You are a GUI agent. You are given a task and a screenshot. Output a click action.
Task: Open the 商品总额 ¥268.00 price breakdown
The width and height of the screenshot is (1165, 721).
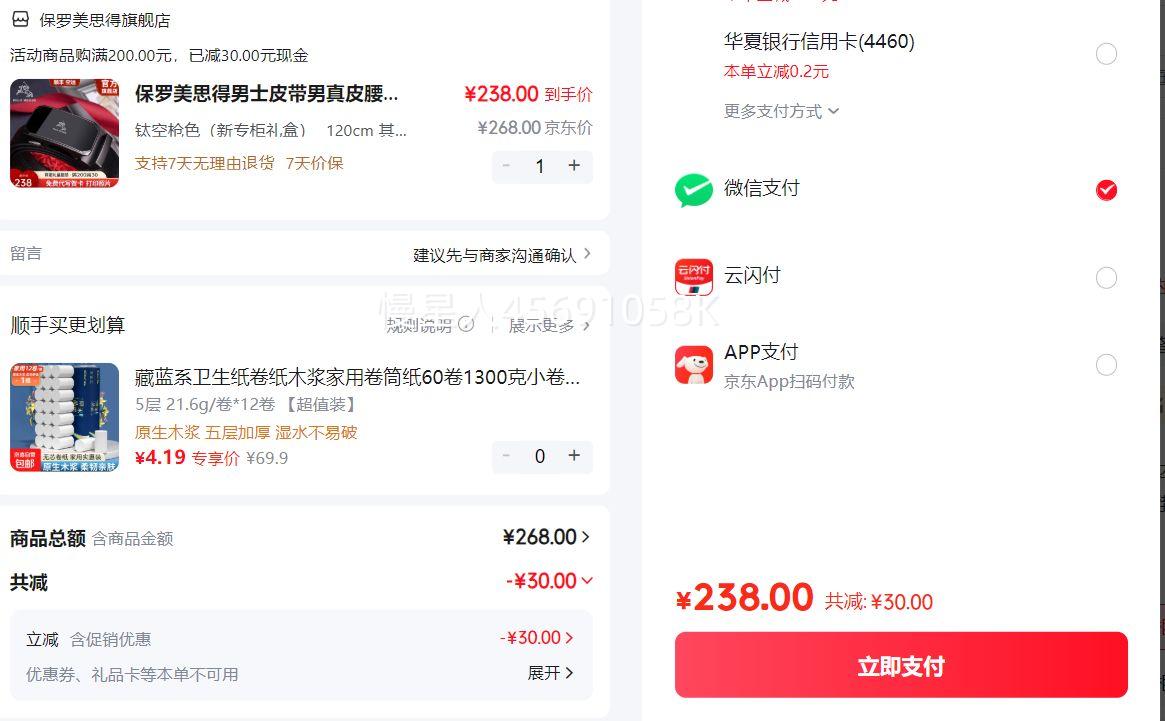click(x=546, y=537)
